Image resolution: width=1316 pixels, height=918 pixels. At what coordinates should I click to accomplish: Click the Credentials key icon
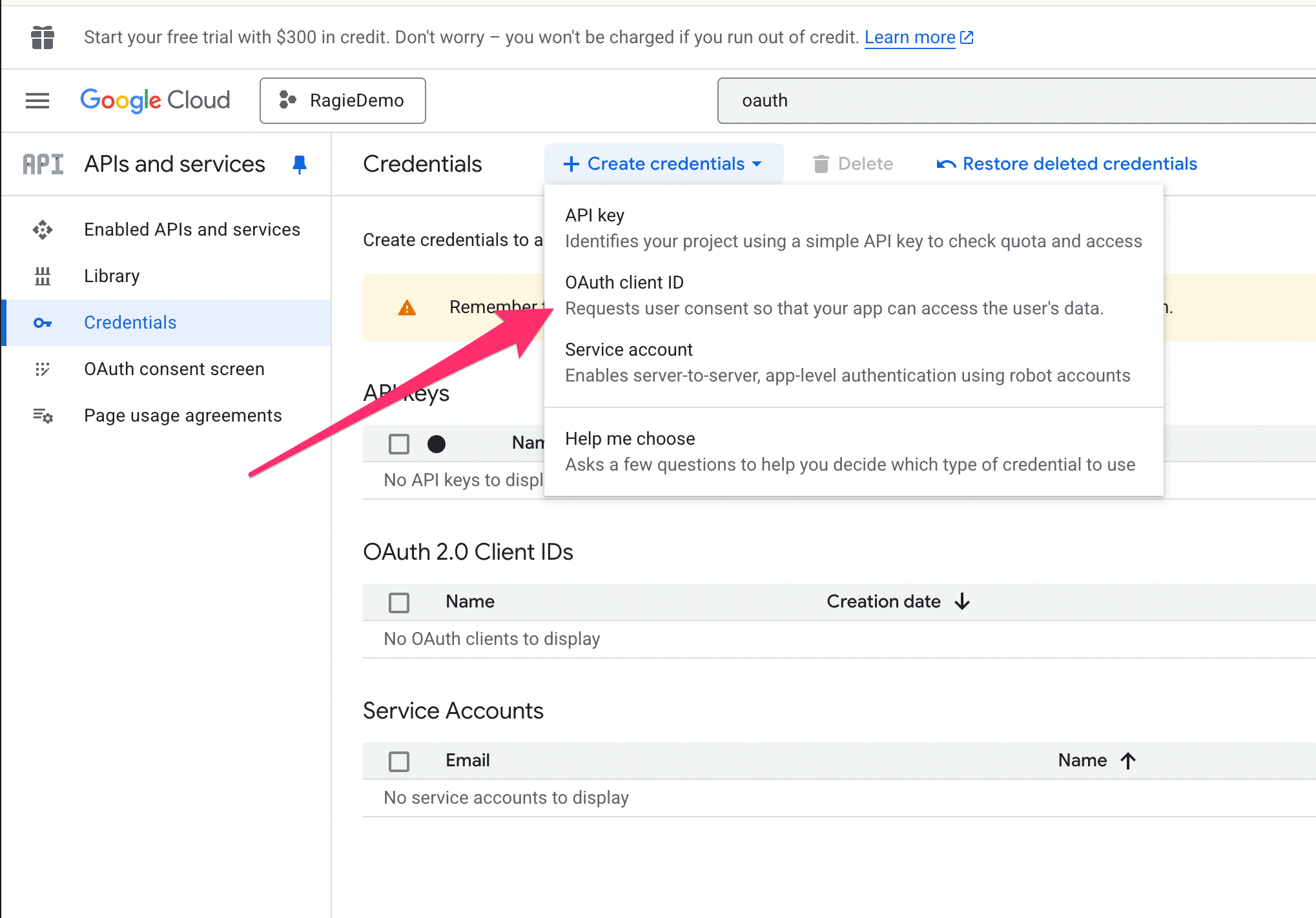pos(43,323)
